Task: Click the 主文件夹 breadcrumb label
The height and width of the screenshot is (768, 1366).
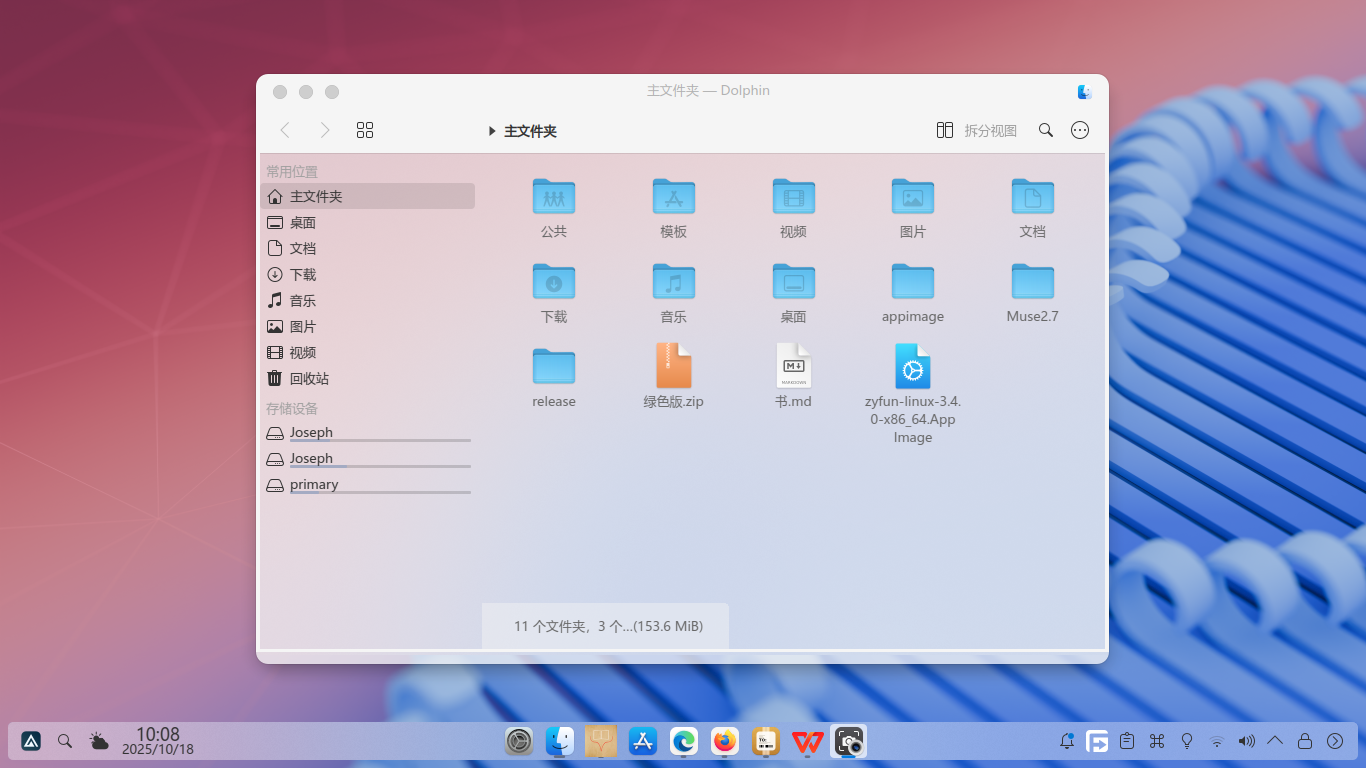Action: 530,131
